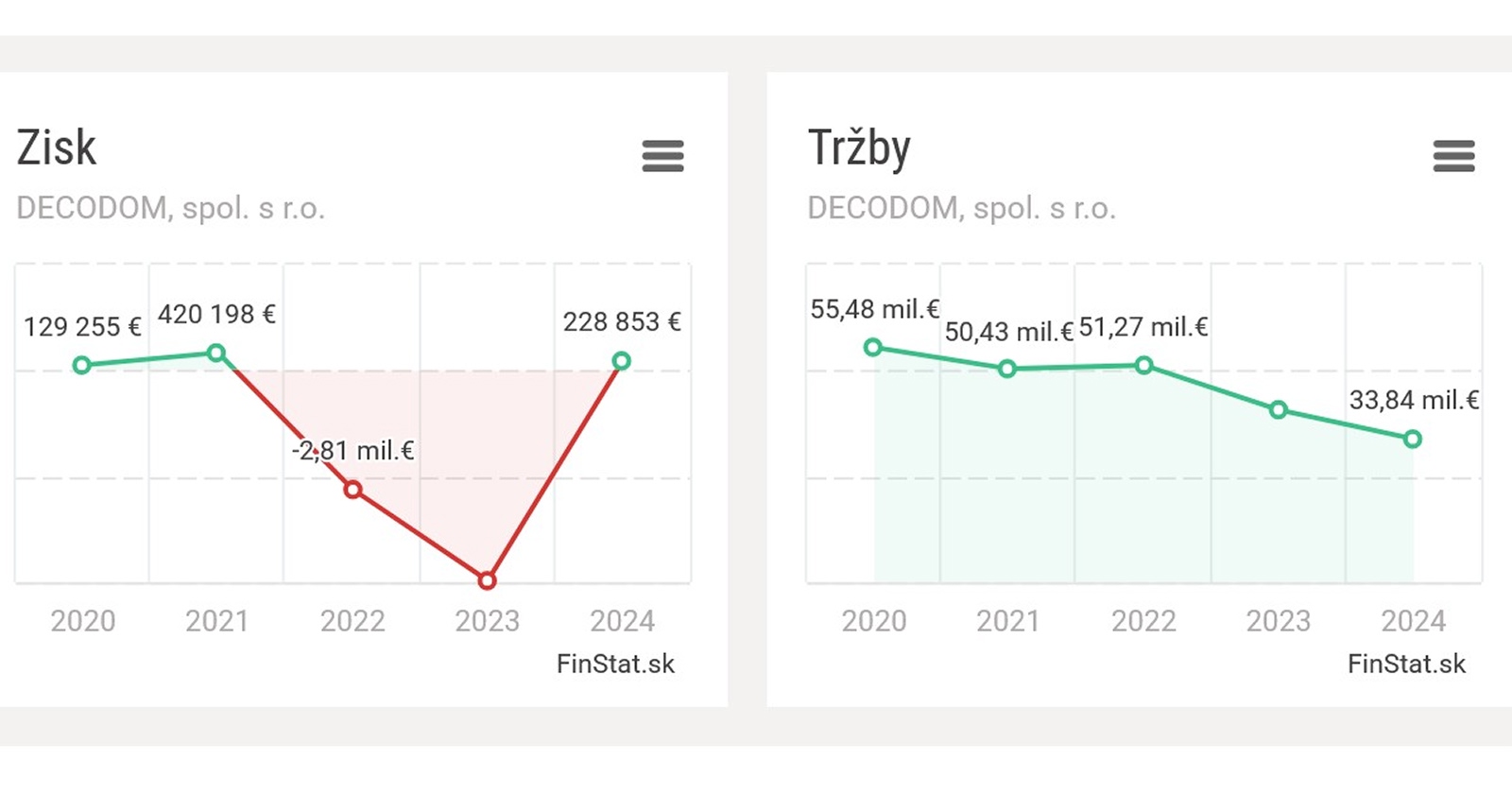Click the "-2,81 mil.€" data label
This screenshot has height=794, width=1512.
click(x=352, y=450)
